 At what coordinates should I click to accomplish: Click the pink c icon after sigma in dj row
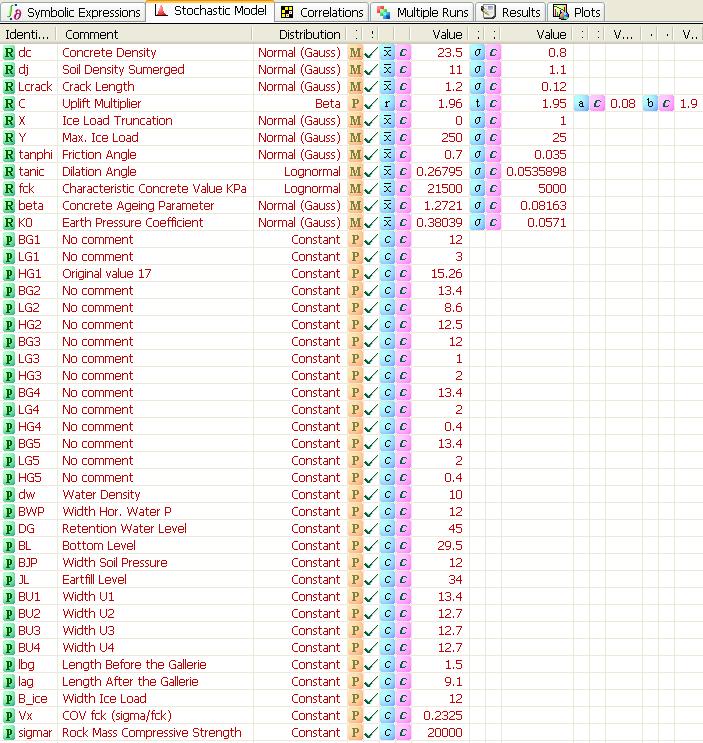[x=494, y=70]
